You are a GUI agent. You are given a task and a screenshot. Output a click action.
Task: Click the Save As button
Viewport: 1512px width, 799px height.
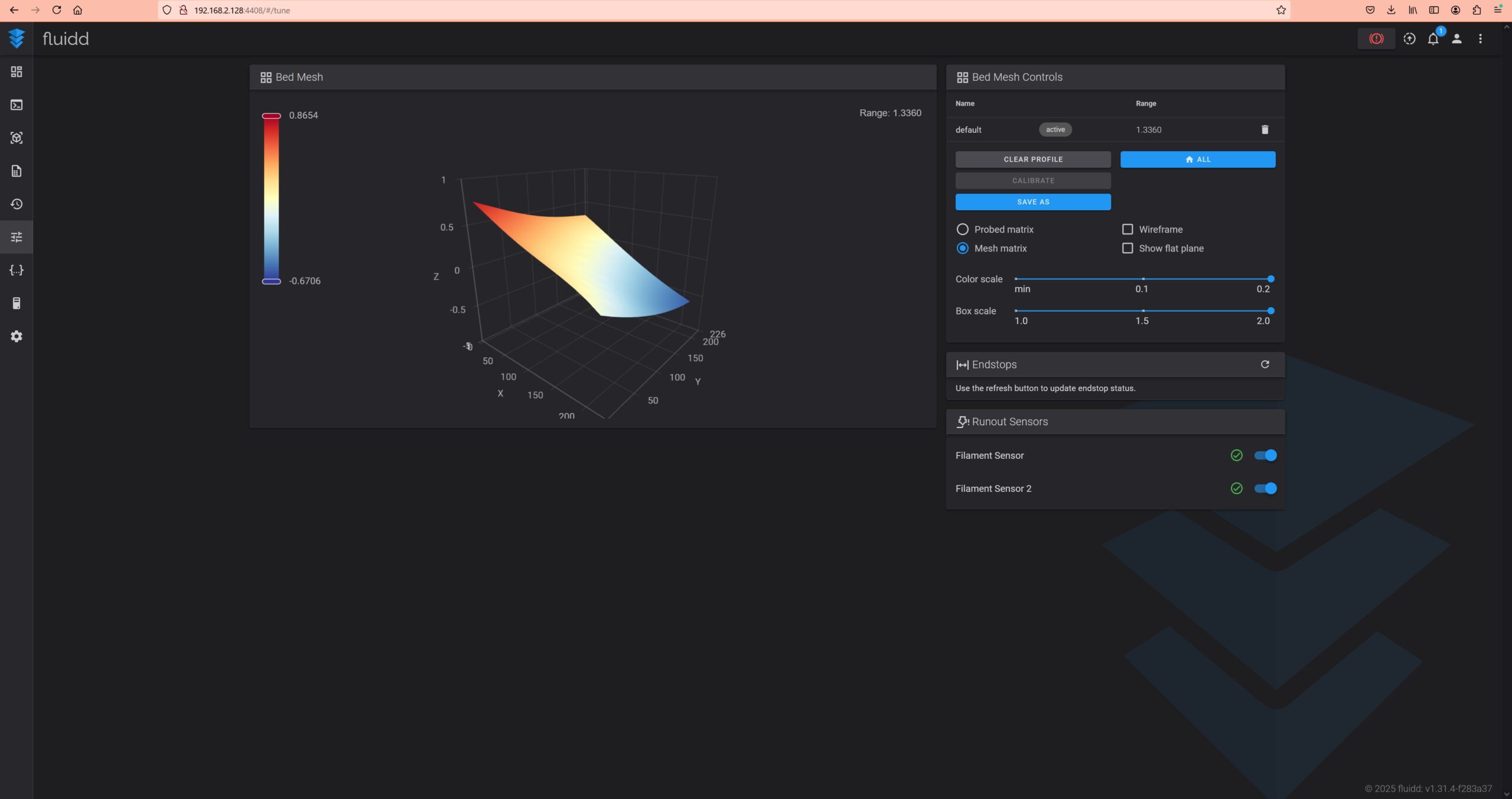1032,202
